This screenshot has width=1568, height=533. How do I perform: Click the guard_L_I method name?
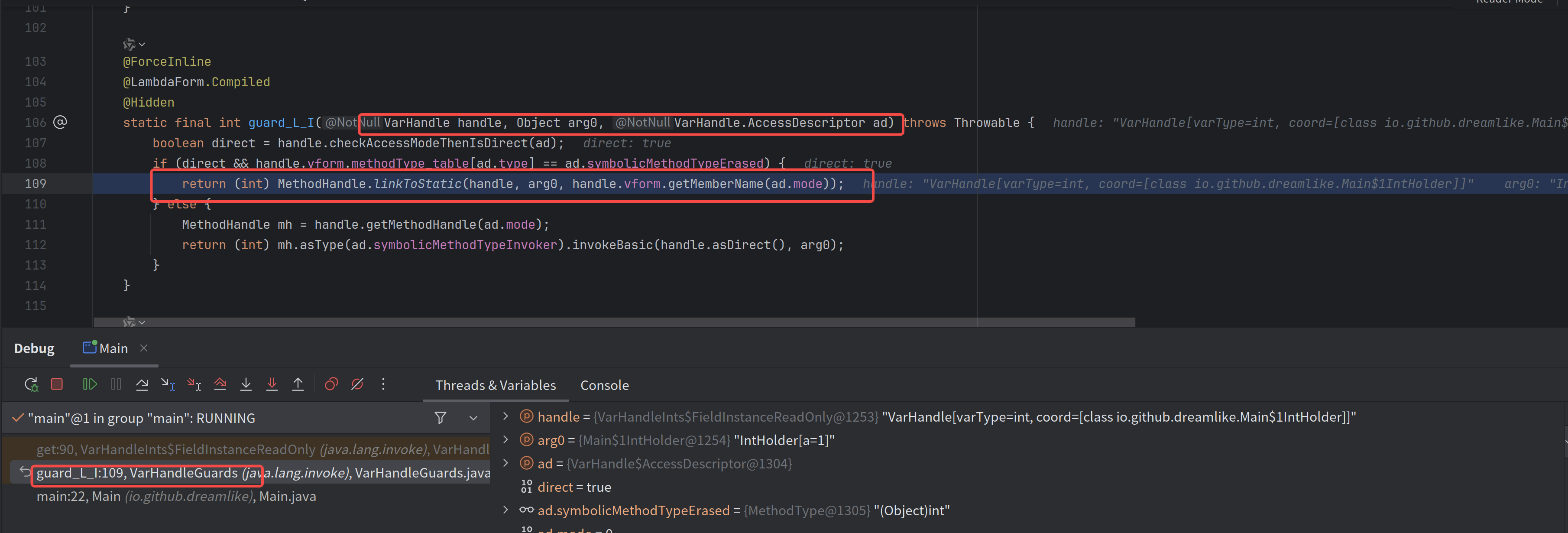pyautogui.click(x=281, y=123)
